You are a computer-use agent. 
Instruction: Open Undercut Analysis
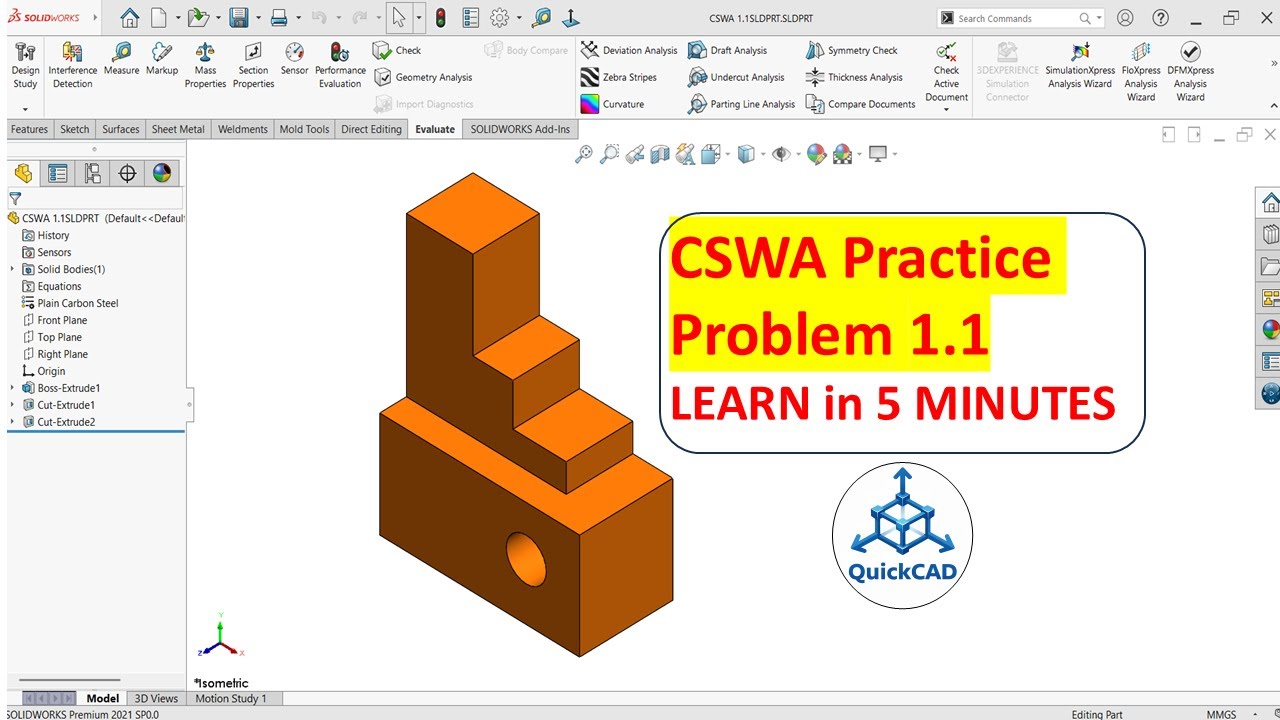point(736,77)
